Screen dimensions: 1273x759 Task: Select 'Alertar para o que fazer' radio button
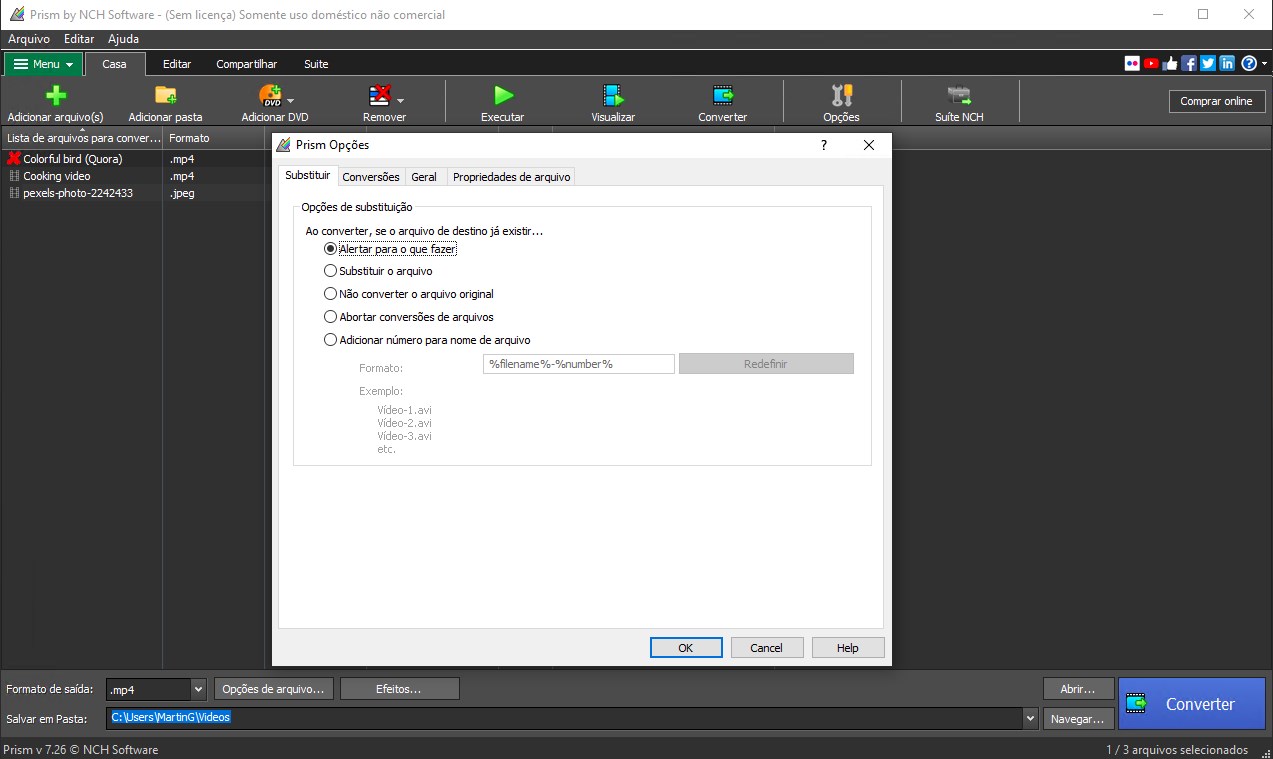click(331, 248)
